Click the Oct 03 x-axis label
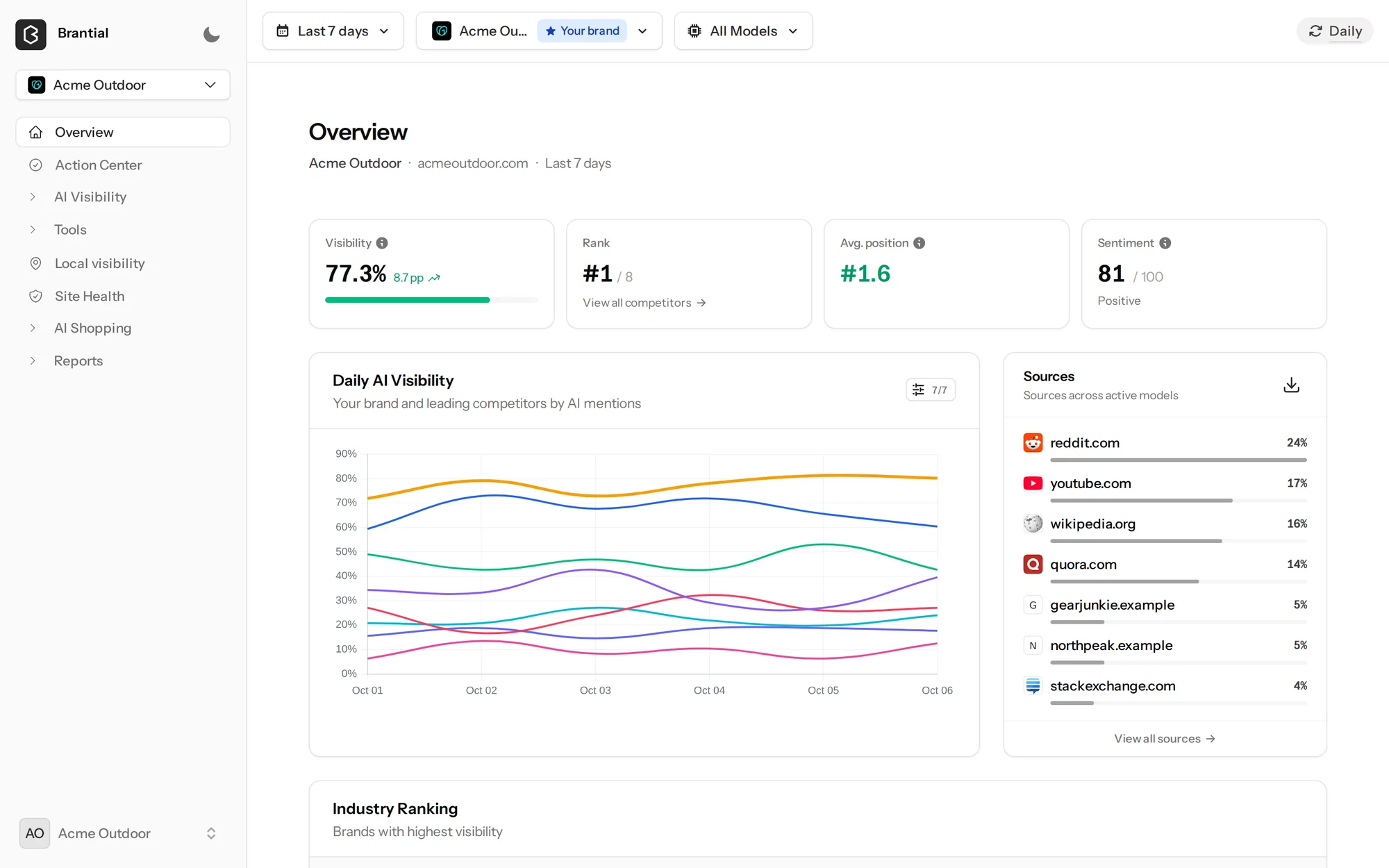Screen dimensions: 1389x868 pyautogui.click(x=595, y=690)
